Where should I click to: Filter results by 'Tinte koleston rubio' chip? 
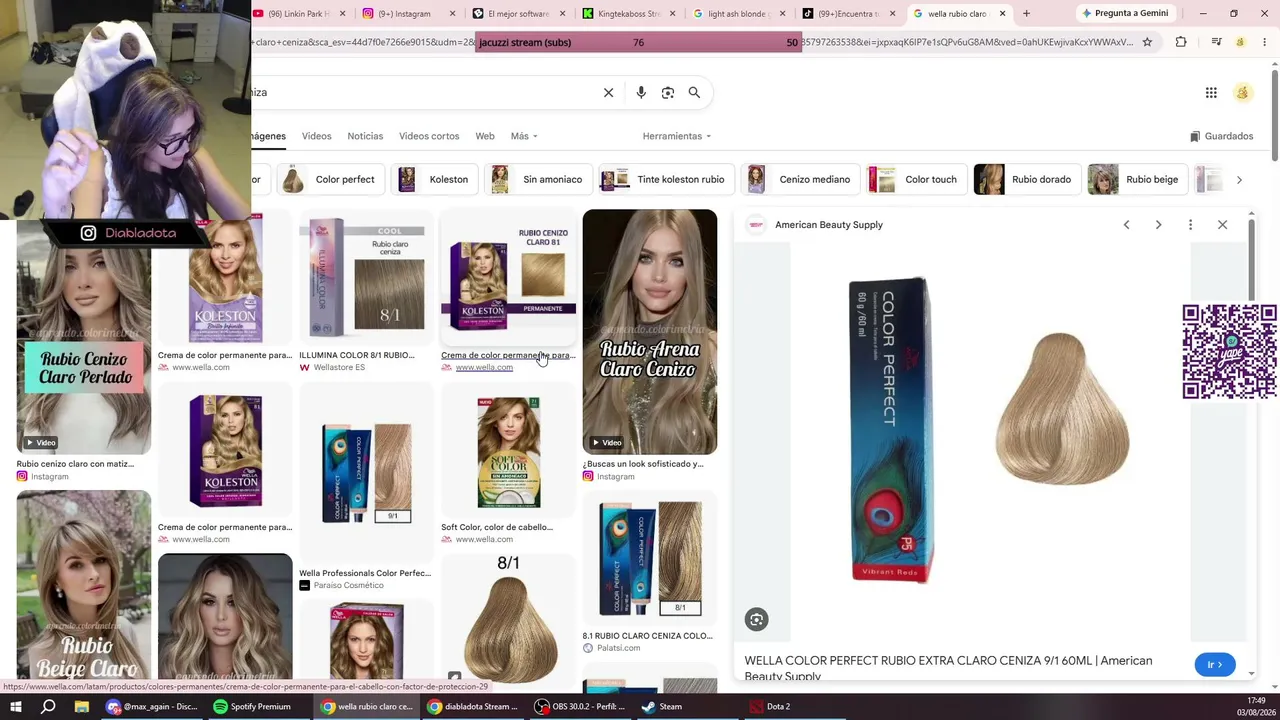tap(667, 179)
